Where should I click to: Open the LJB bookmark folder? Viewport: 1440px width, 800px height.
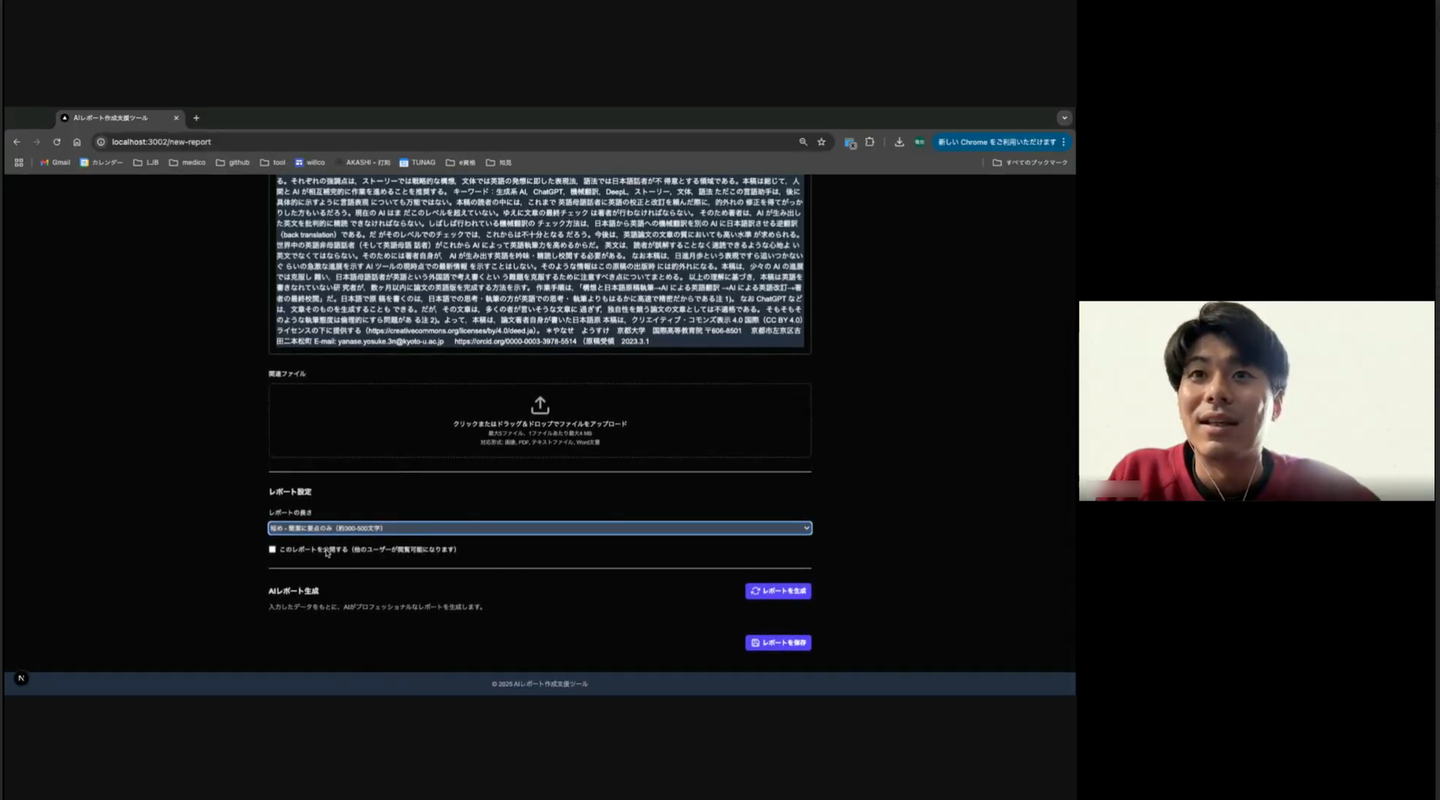146,162
